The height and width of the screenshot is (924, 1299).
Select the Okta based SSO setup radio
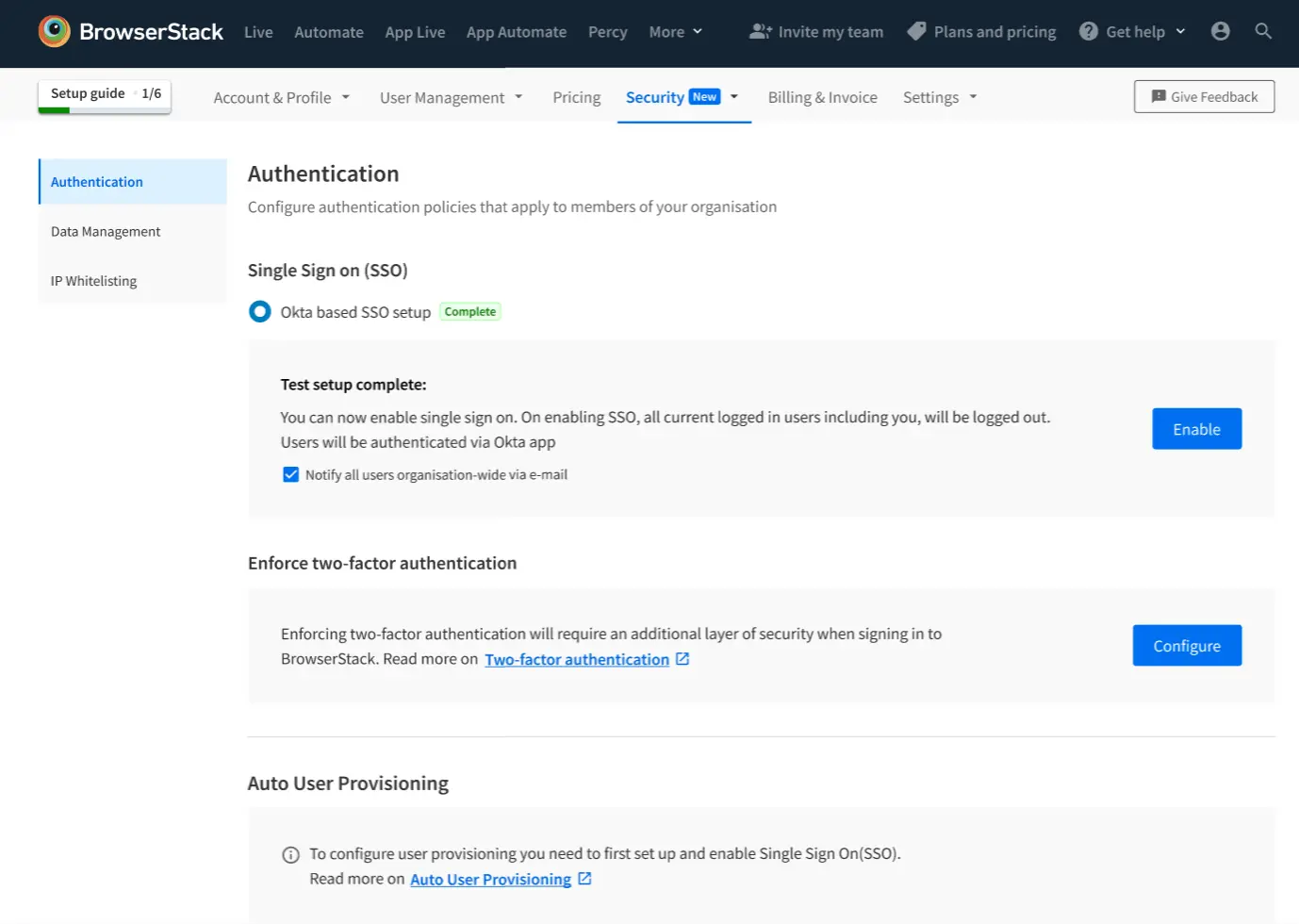pyautogui.click(x=260, y=311)
